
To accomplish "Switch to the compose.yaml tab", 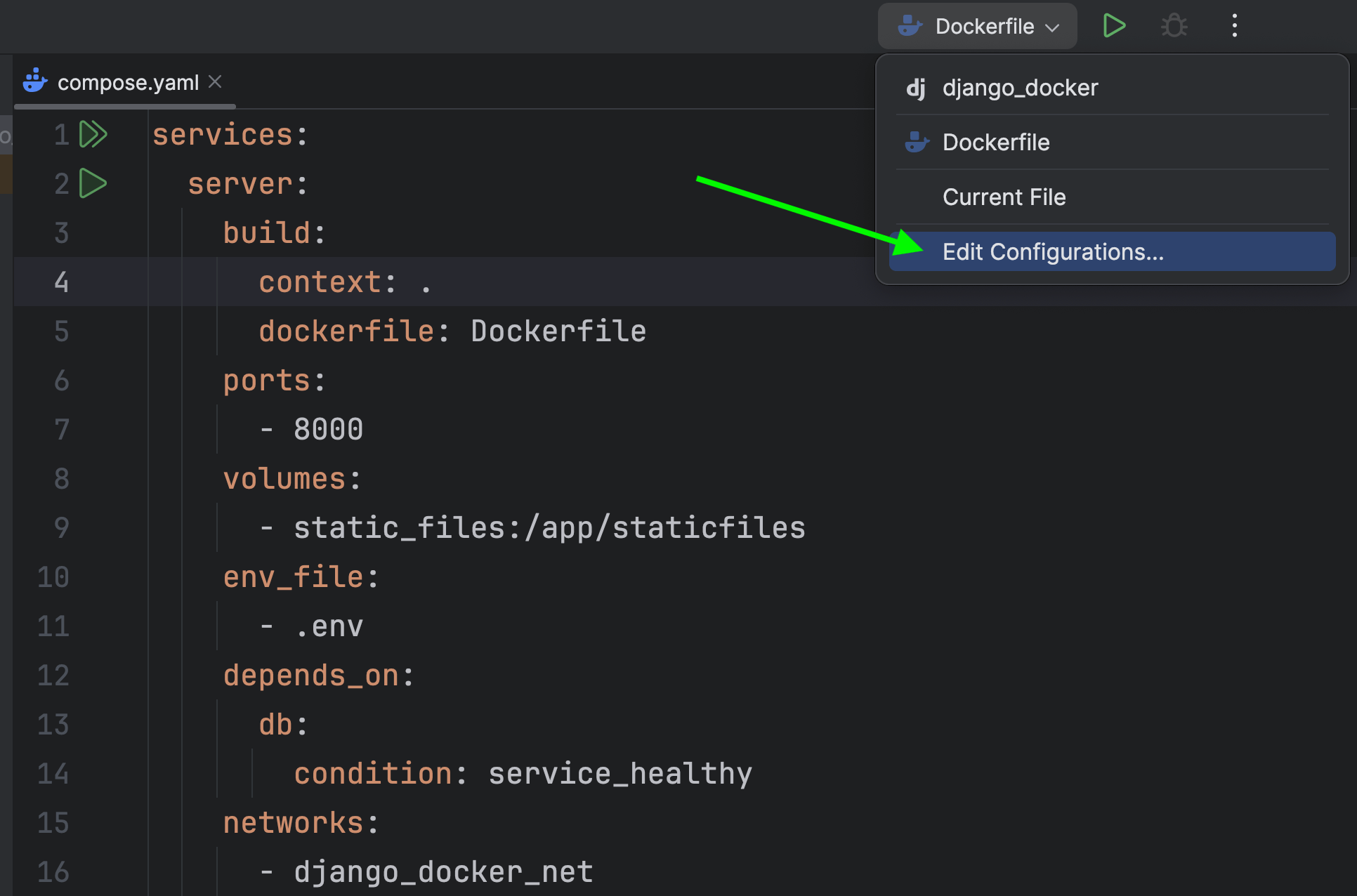I will coord(128,82).
